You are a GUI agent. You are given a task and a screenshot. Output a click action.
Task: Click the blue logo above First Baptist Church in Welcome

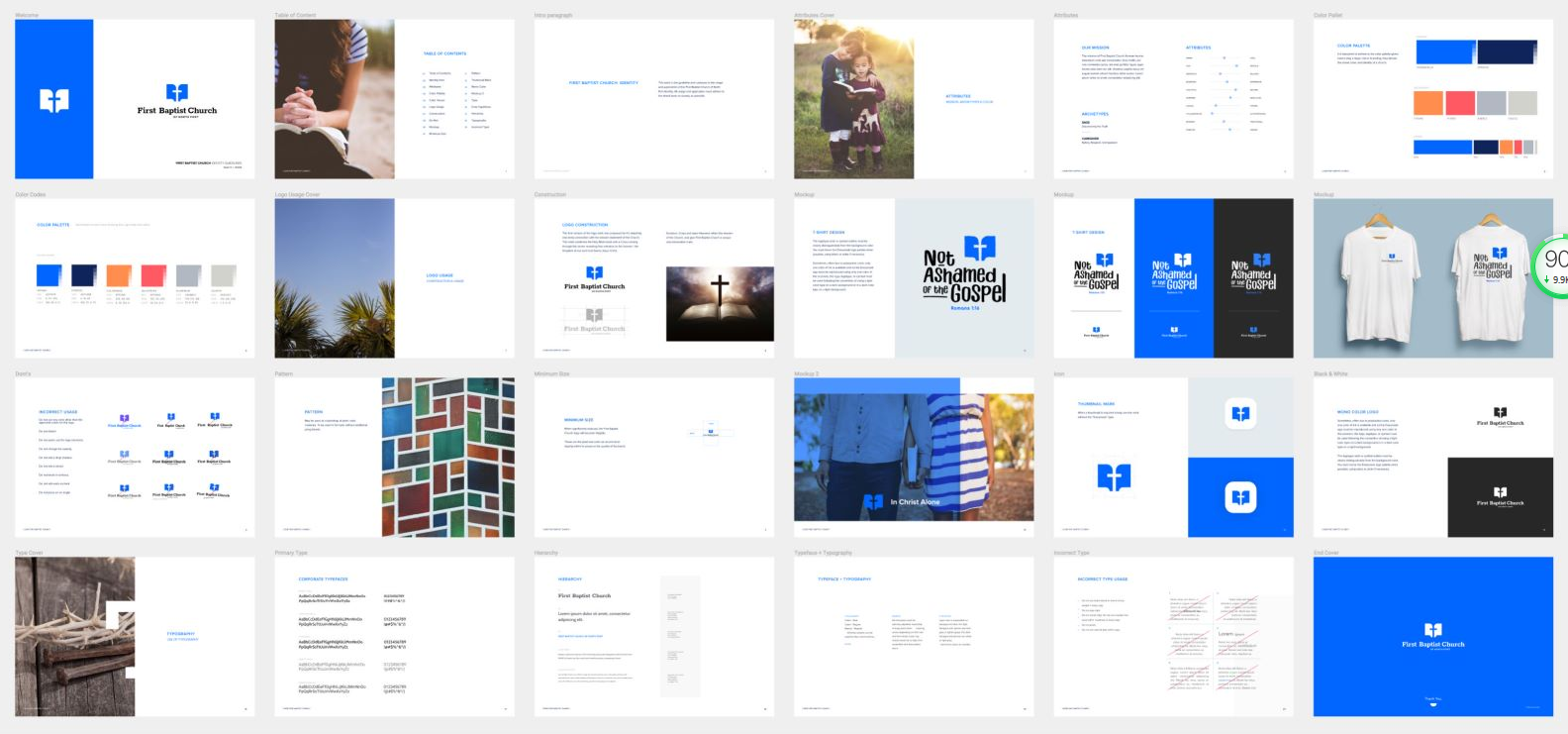[177, 93]
